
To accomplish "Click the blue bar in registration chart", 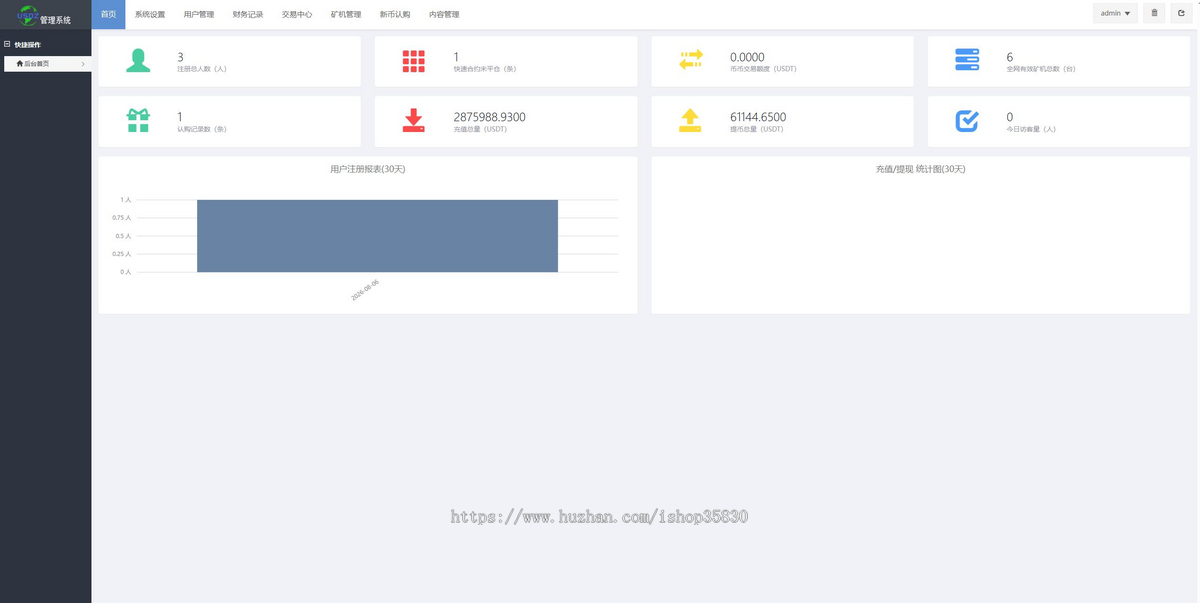I will (x=377, y=236).
